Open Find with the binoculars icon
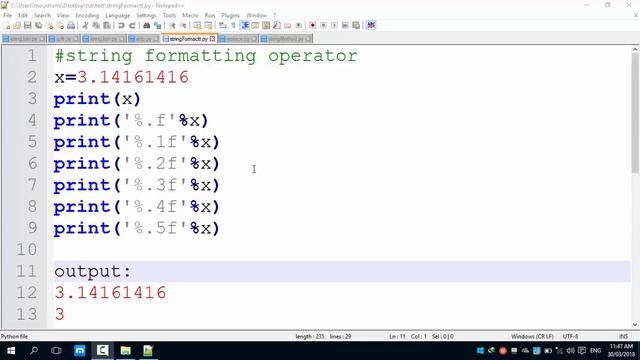 pyautogui.click(x=147, y=25)
